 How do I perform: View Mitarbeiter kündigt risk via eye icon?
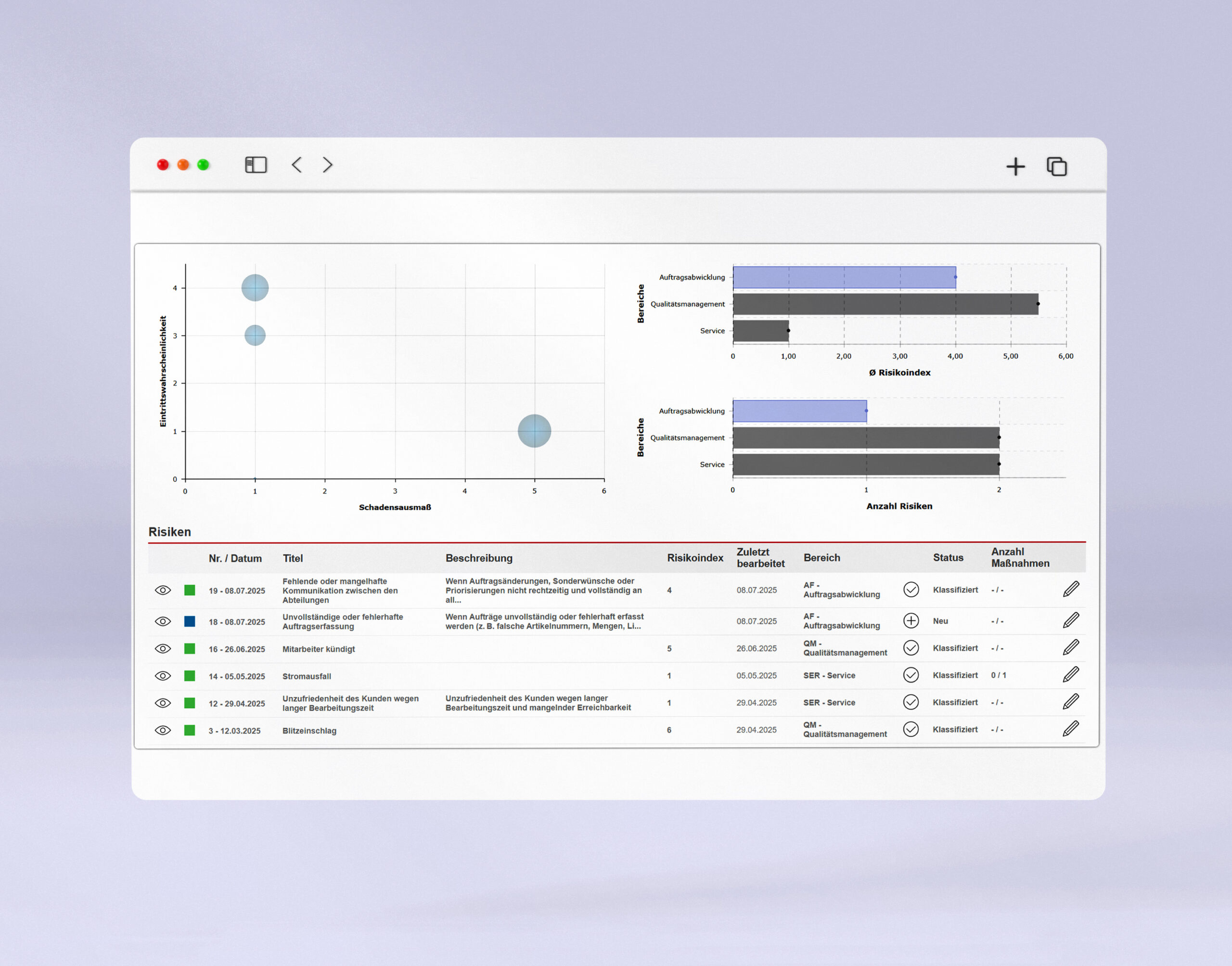tap(163, 648)
